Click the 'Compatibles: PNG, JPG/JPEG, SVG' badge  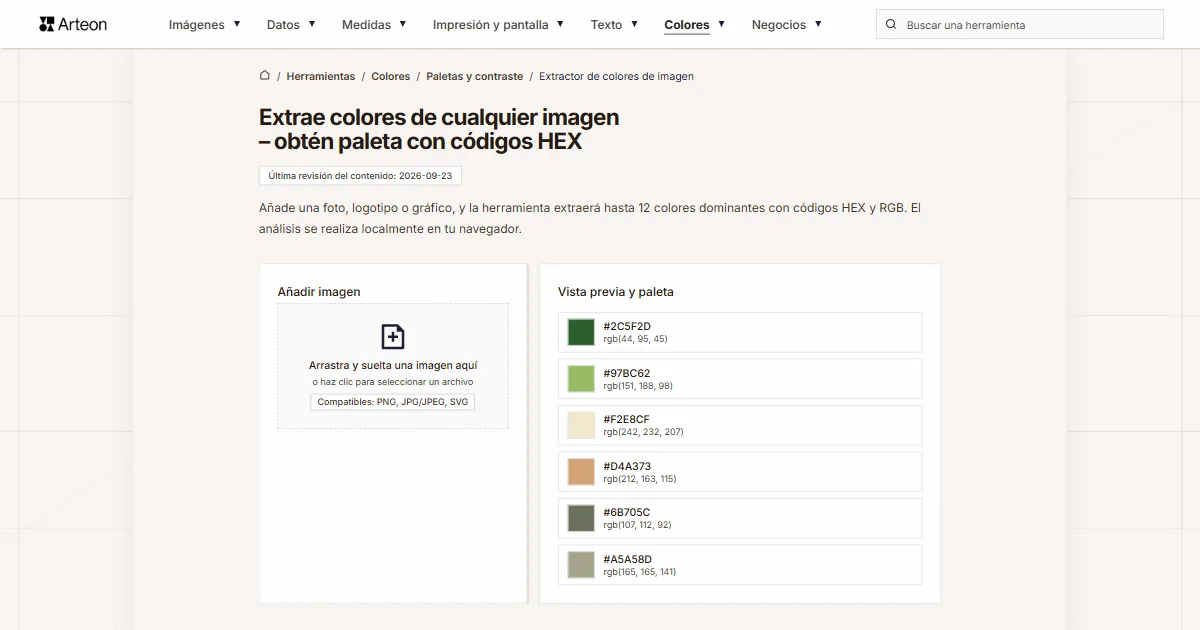(393, 402)
